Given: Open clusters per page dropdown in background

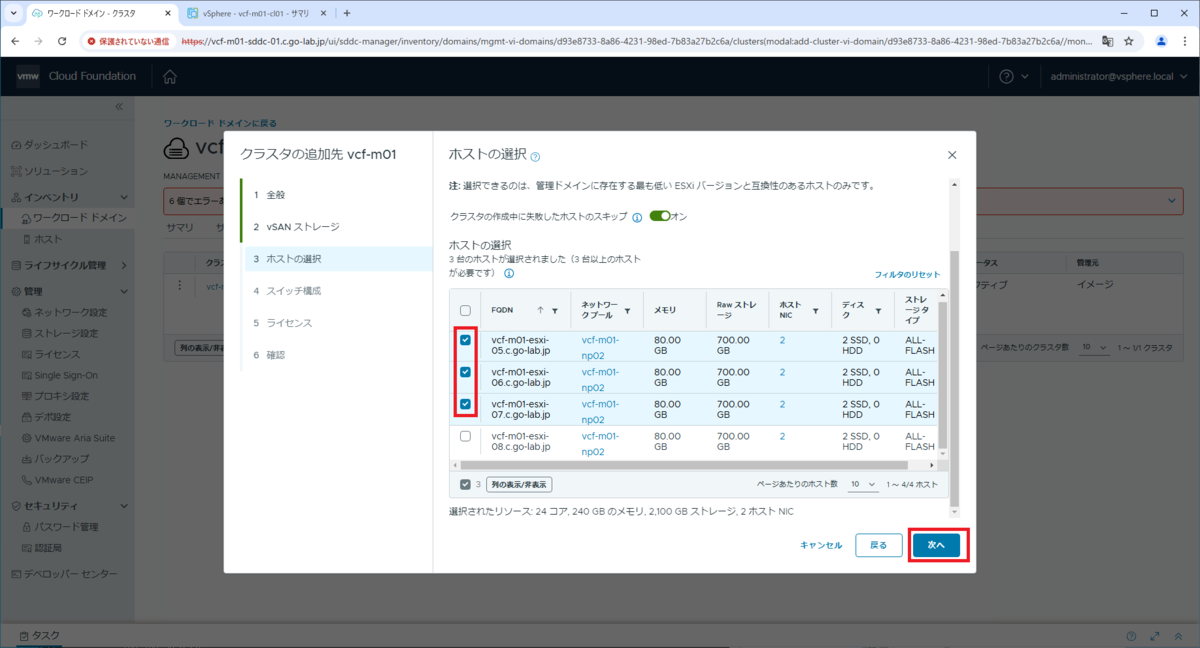Looking at the screenshot, I should coord(1095,347).
